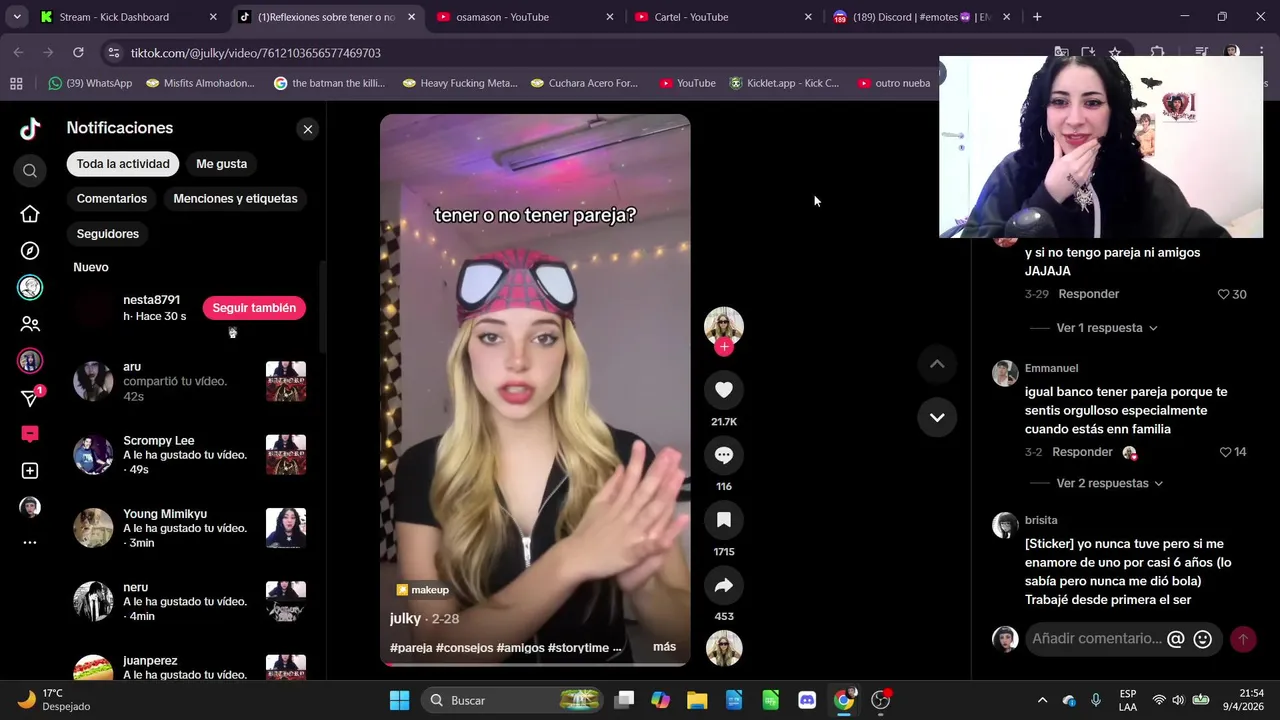Image resolution: width=1280 pixels, height=720 pixels.
Task: Open the TikTok search icon in sidebar
Action: [x=30, y=171]
